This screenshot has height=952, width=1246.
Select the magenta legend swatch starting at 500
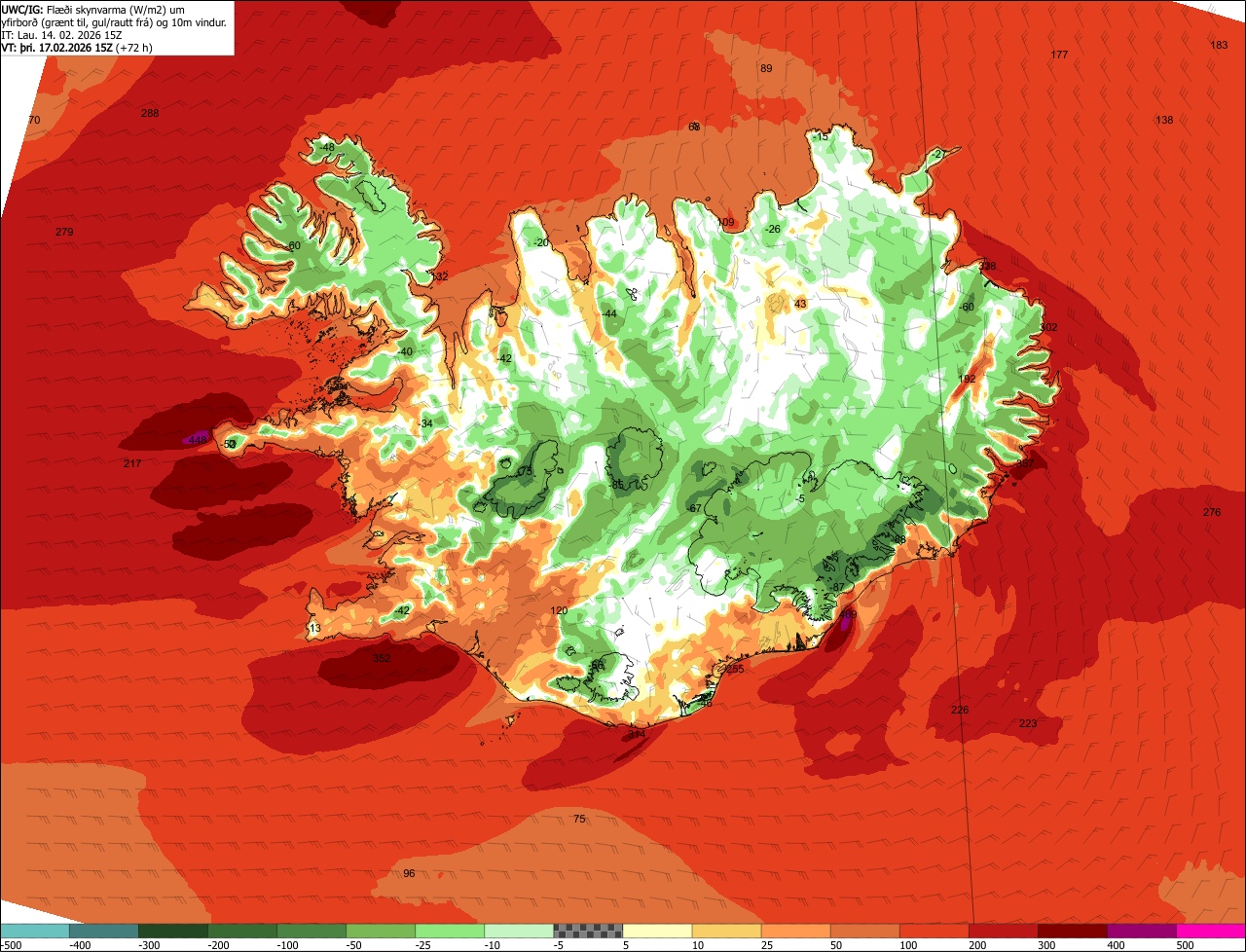1210,931
